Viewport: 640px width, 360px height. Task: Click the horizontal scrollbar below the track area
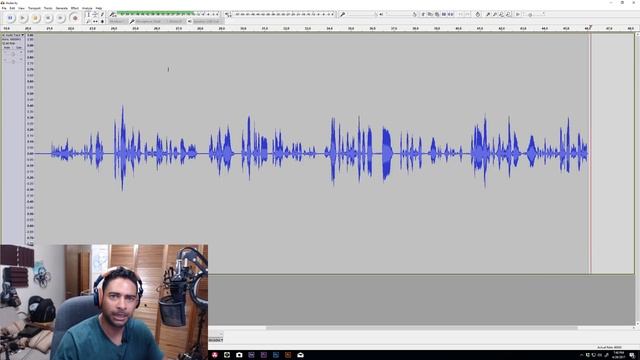point(422,327)
